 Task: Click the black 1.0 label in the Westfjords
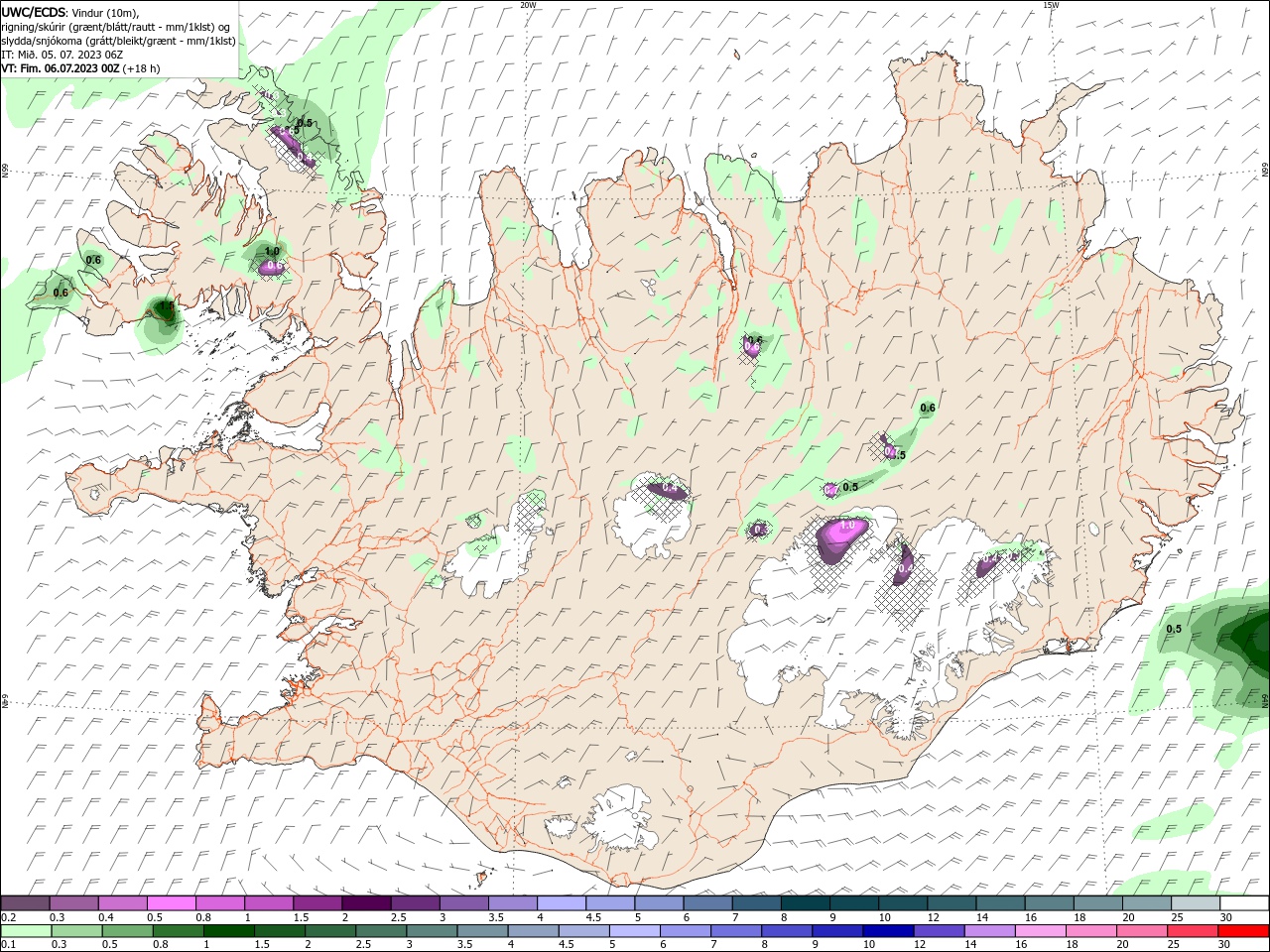(271, 252)
